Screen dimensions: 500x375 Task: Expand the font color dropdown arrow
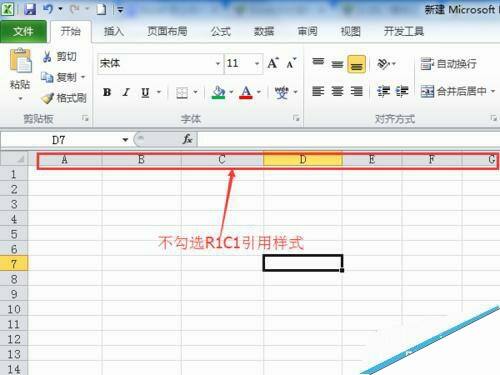(259, 92)
